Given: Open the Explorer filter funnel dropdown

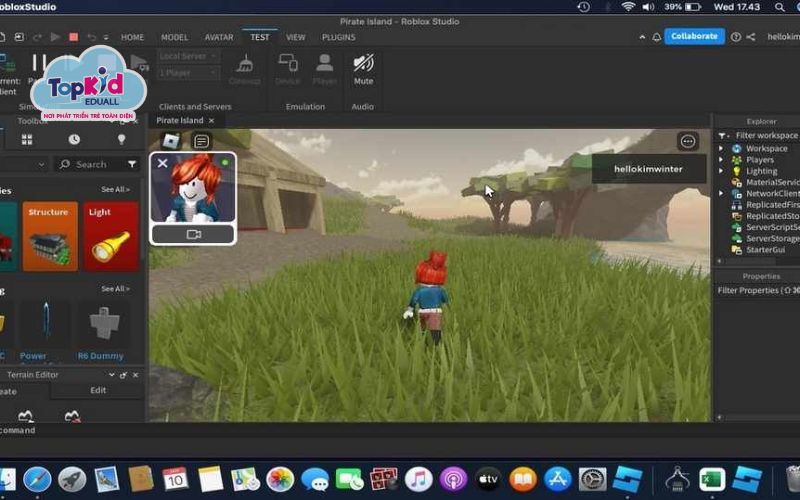Looking at the screenshot, I should (x=722, y=136).
